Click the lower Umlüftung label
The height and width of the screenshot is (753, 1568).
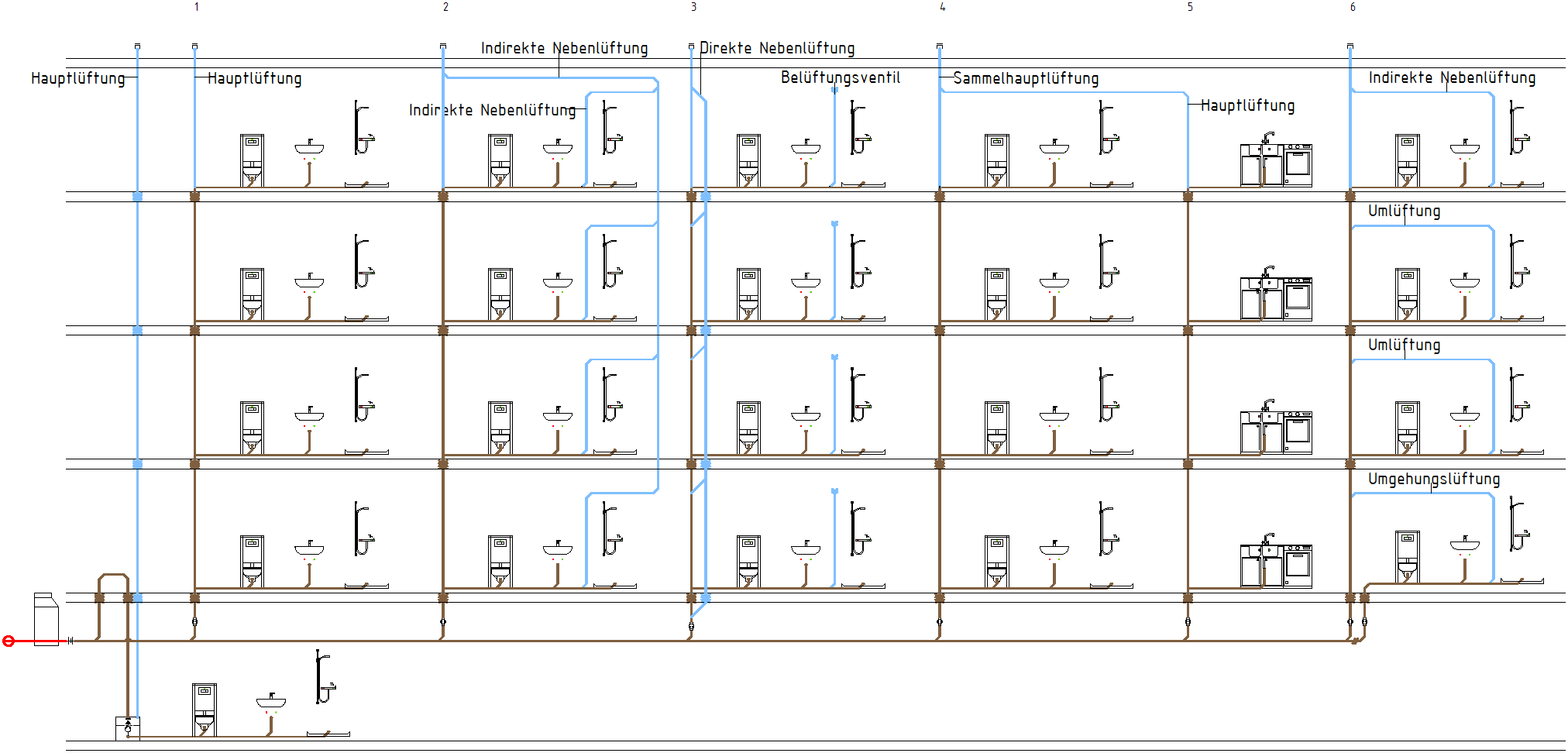tap(1404, 345)
